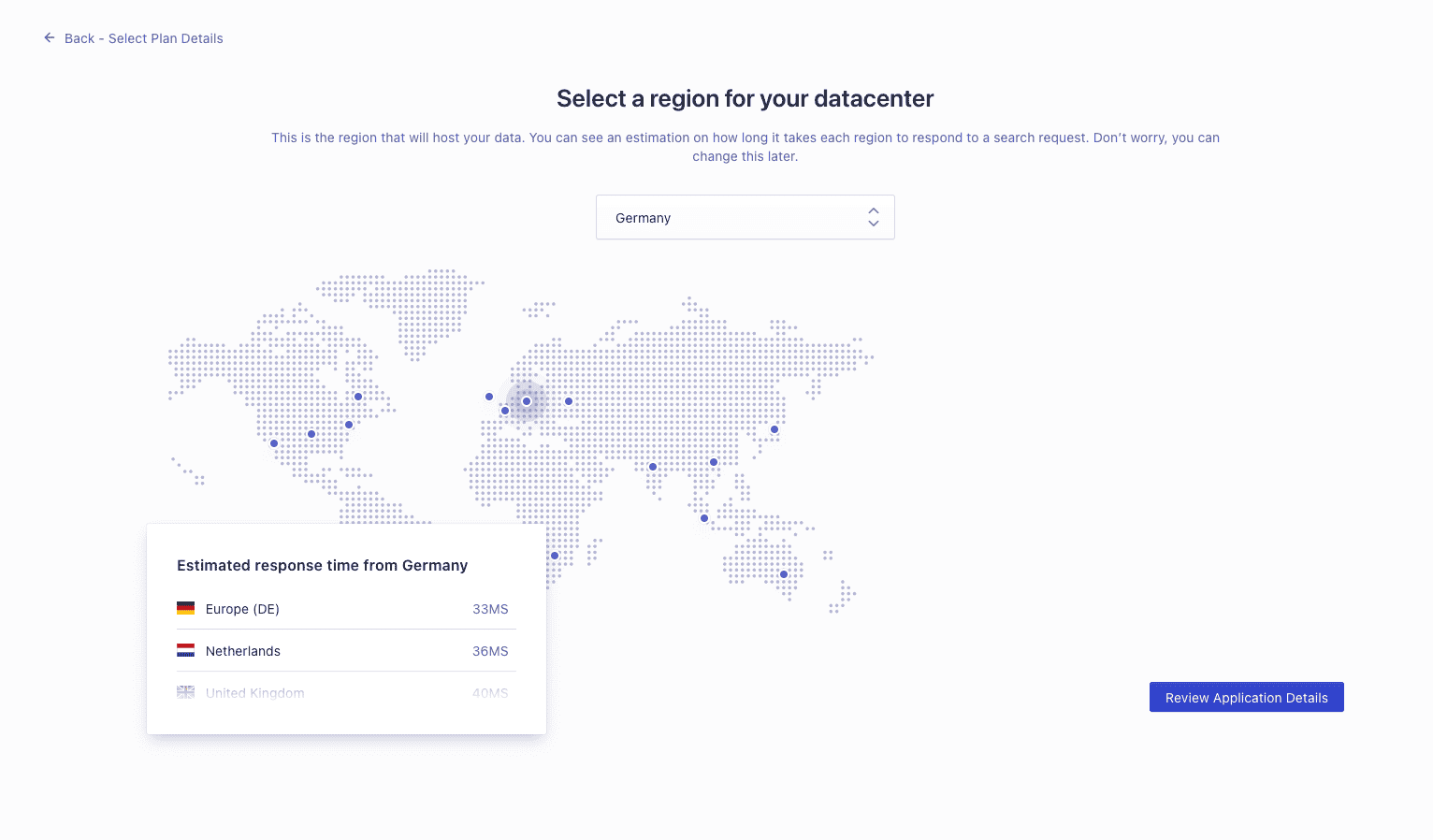Select the Hong Kong datacenter dot
The width and height of the screenshot is (1433, 840).
714,462
